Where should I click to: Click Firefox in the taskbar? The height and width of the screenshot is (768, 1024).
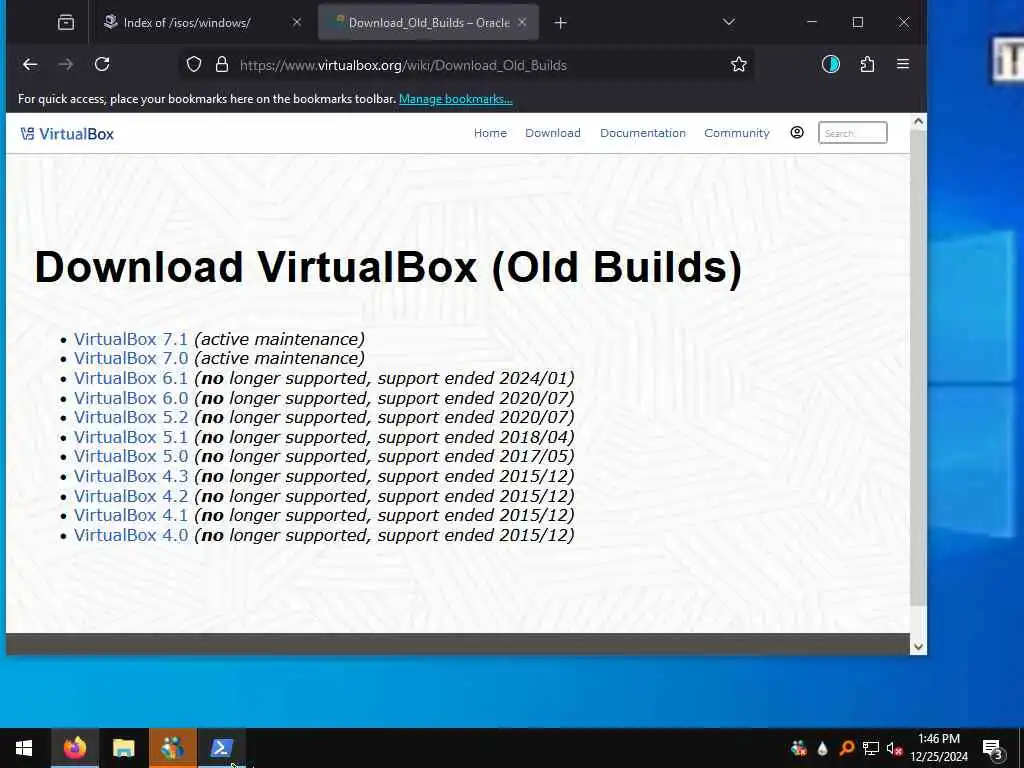(x=74, y=748)
